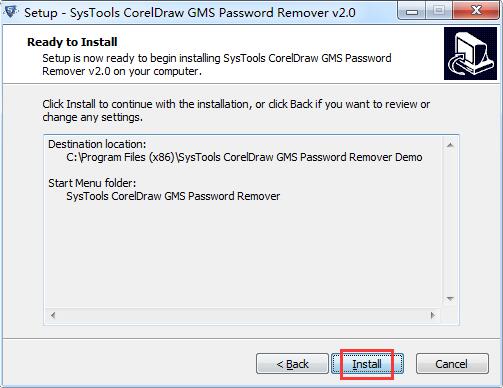The height and width of the screenshot is (388, 503).
Task: Click the Start Menu folder name line
Action: tap(173, 196)
